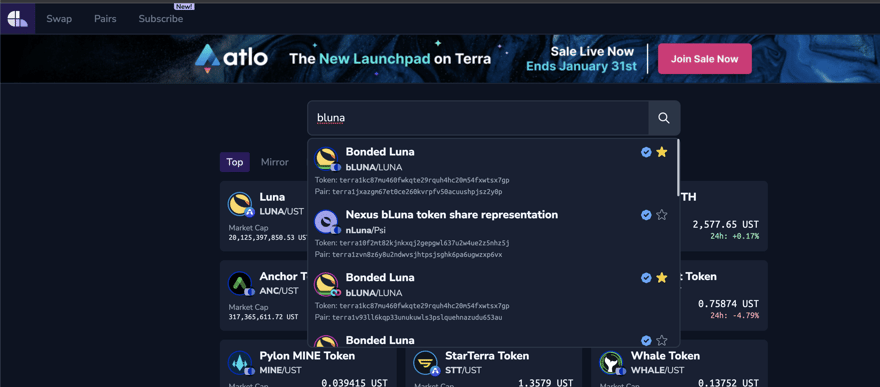880x387 pixels.
Task: Switch to the Mirror tab
Action: tap(274, 162)
